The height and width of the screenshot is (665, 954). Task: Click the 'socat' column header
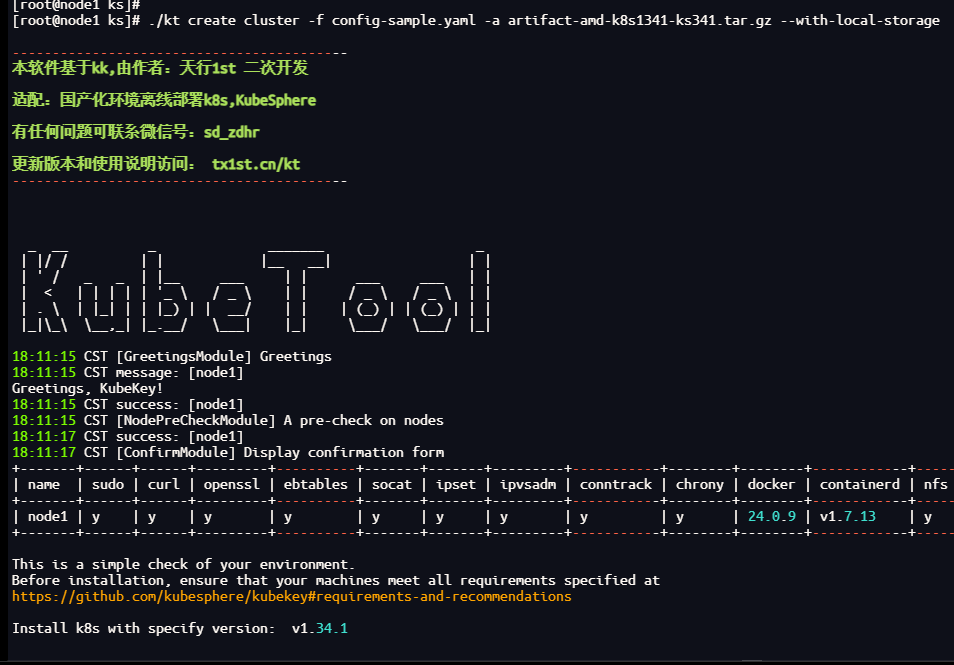point(392,484)
